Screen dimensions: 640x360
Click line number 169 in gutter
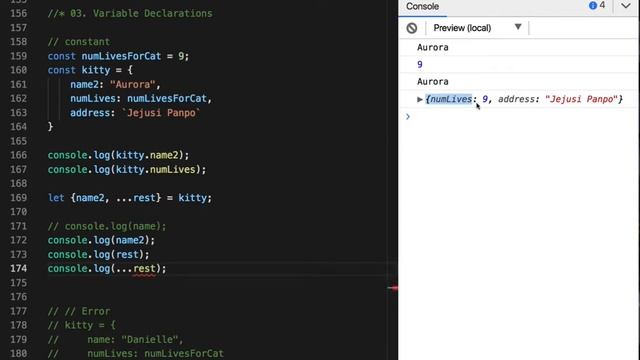pos(19,198)
